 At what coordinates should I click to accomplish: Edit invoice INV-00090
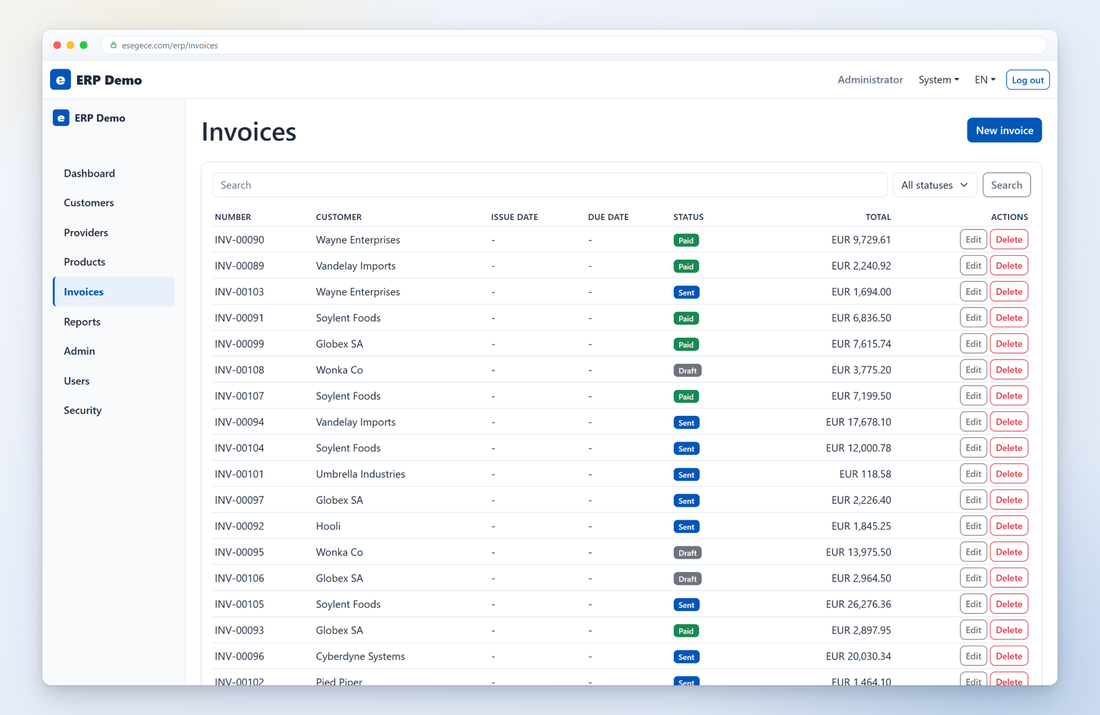click(x=973, y=240)
